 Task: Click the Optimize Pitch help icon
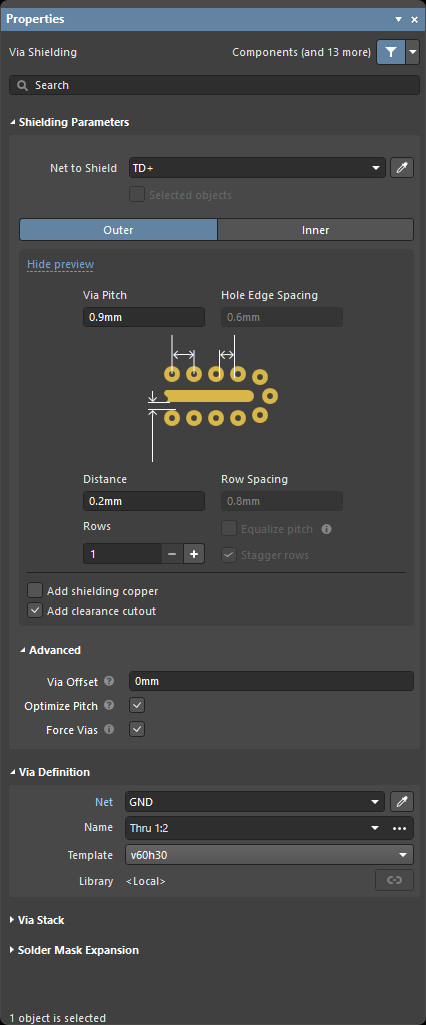[x=109, y=705]
